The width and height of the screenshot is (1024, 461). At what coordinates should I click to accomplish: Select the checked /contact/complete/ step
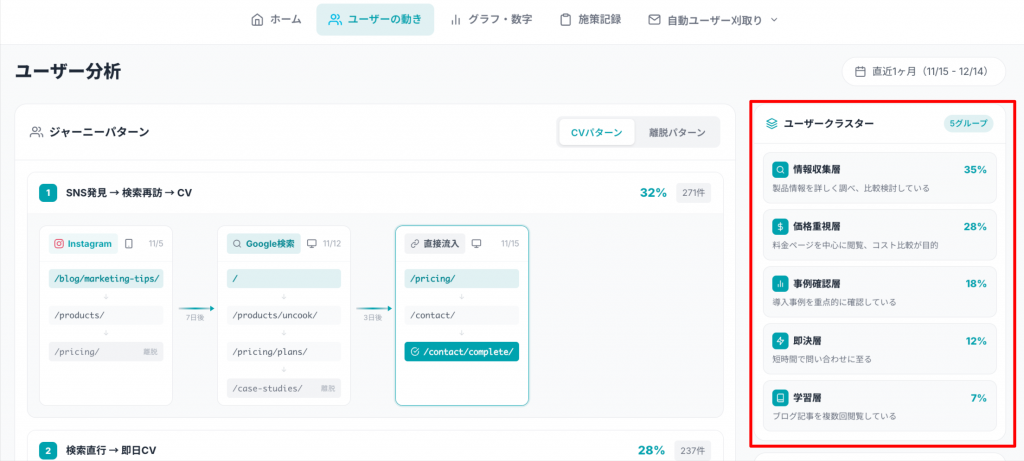462,352
